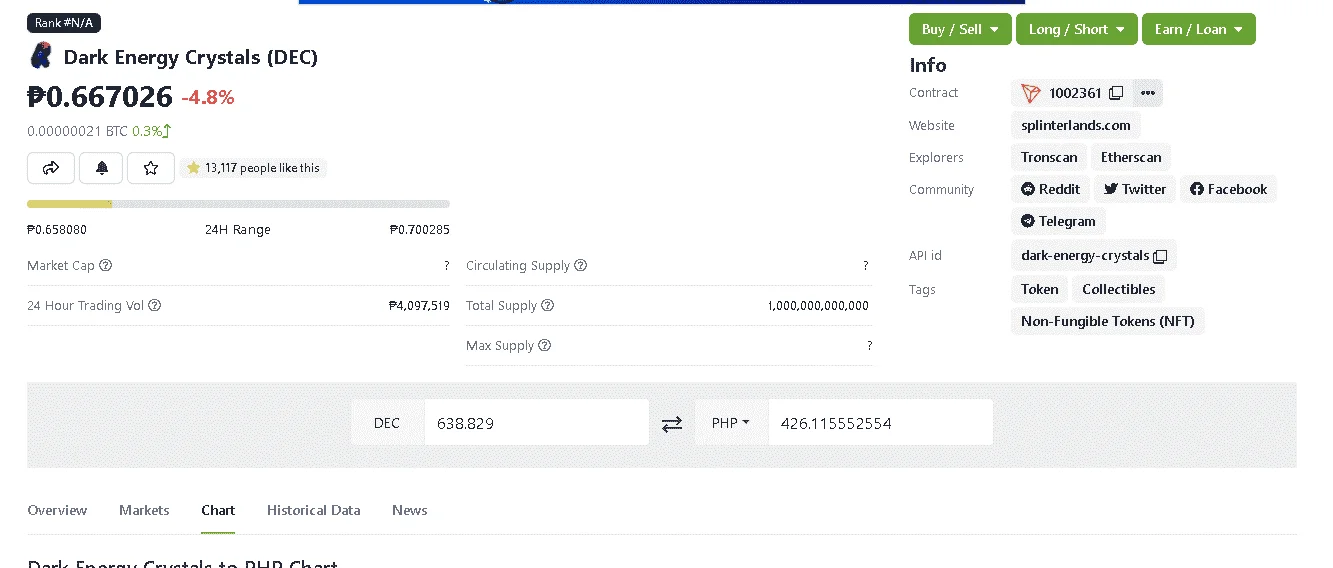The width and height of the screenshot is (1333, 568).
Task: Open the Twitter community link
Action: point(1135,189)
